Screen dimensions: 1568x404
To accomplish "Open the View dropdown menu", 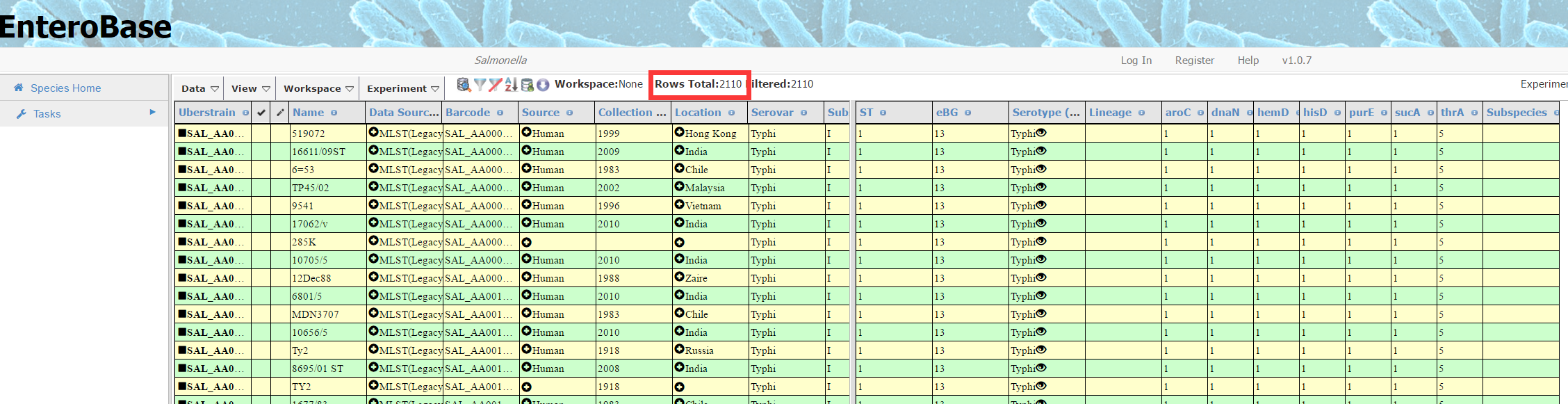I will coord(250,88).
